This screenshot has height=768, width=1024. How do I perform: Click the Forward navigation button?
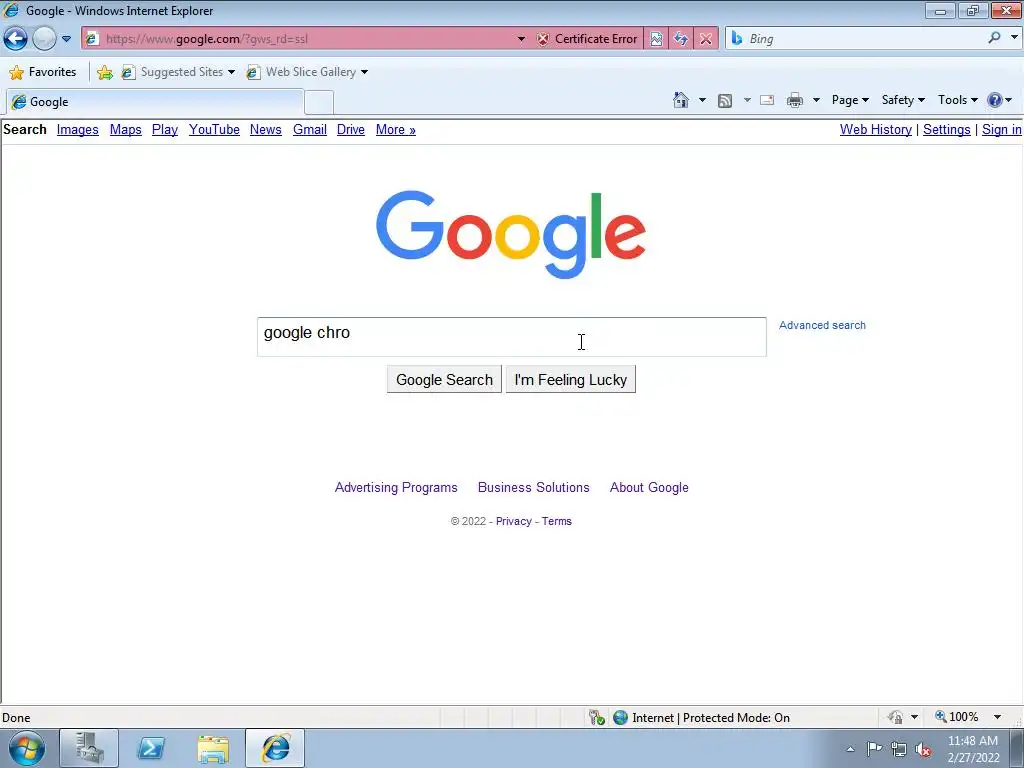click(x=44, y=39)
